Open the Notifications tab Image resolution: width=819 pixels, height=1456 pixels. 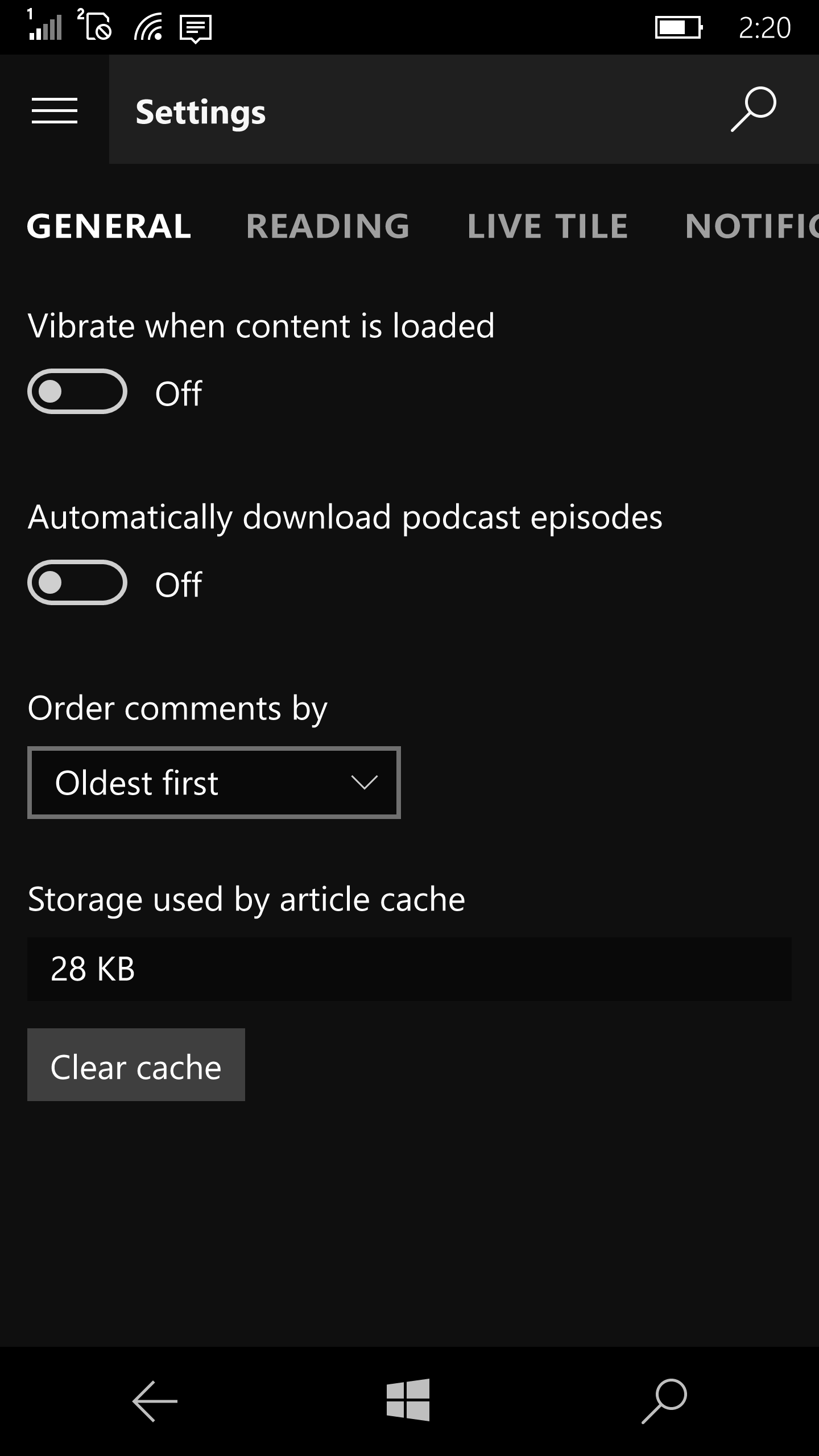[751, 226]
